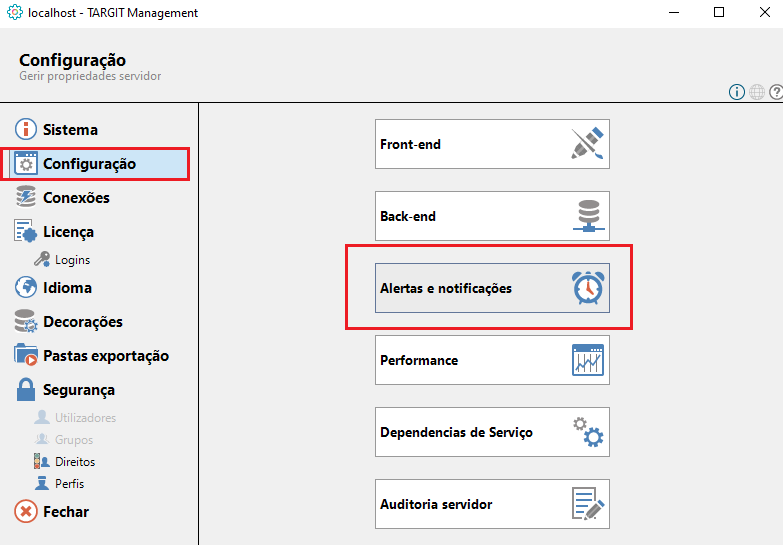Click the Front-end pen and brush icon
The image size is (783, 545).
(x=588, y=143)
